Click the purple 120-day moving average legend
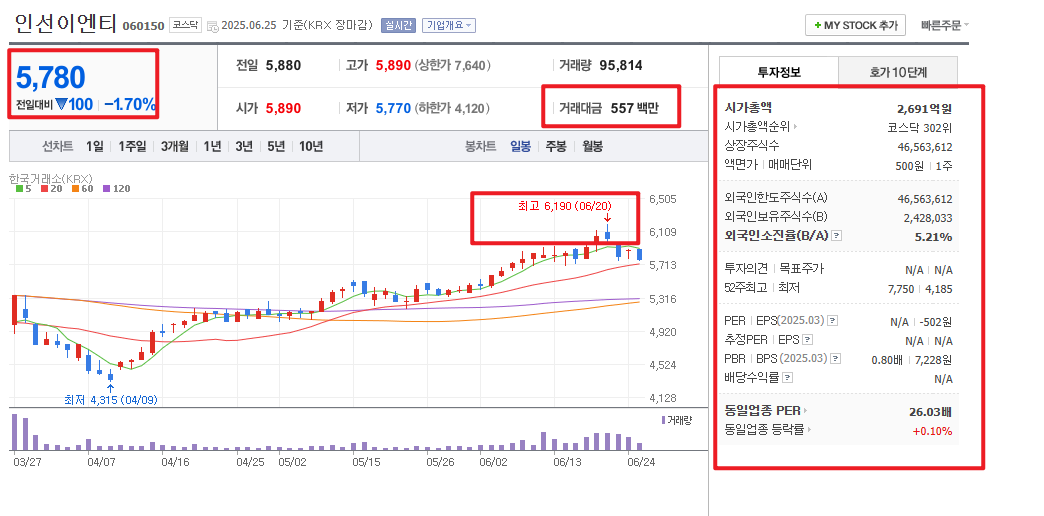Image resolution: width=1044 pixels, height=516 pixels. (116, 189)
